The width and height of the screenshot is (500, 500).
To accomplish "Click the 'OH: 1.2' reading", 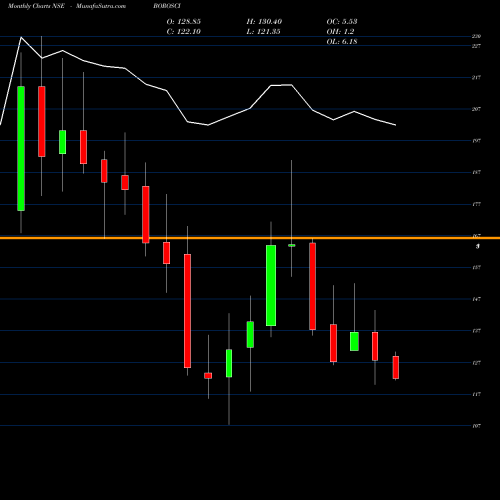I will pyautogui.click(x=340, y=32).
